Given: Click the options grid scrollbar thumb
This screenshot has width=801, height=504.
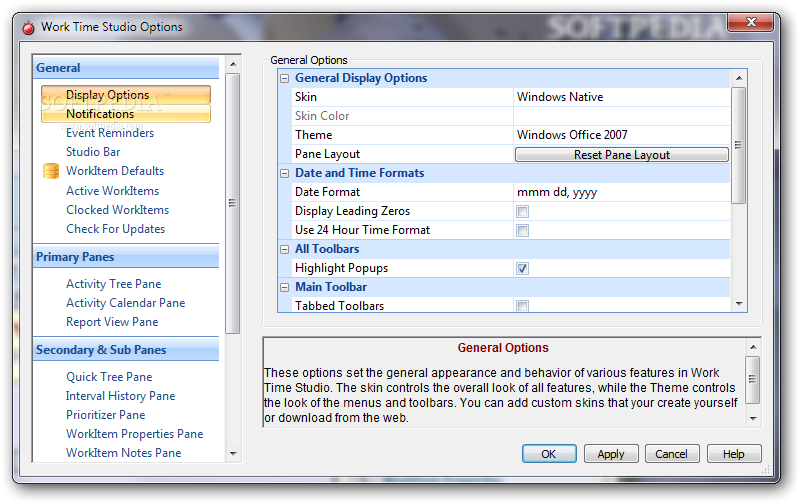Looking at the screenshot, I should click(x=739, y=146).
